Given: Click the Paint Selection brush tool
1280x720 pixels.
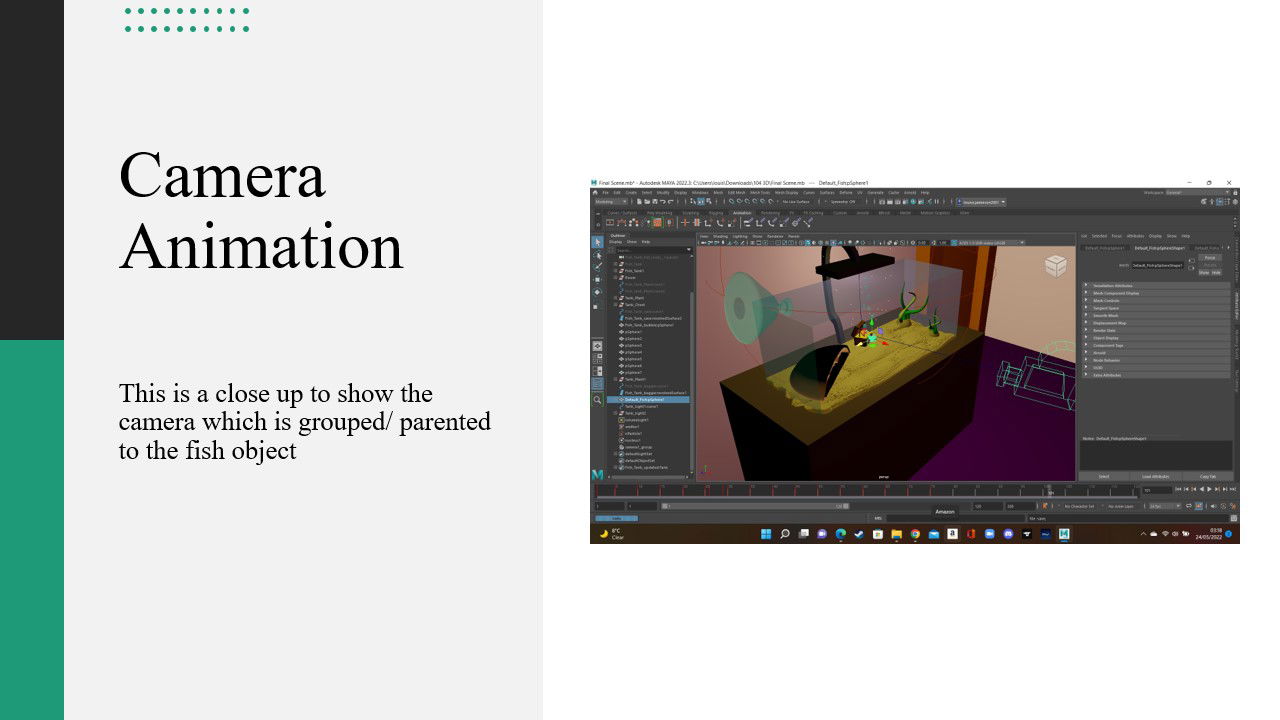Looking at the screenshot, I should coord(597,267).
